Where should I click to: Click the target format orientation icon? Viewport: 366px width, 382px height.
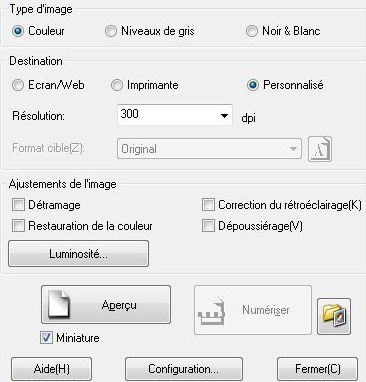click(320, 149)
